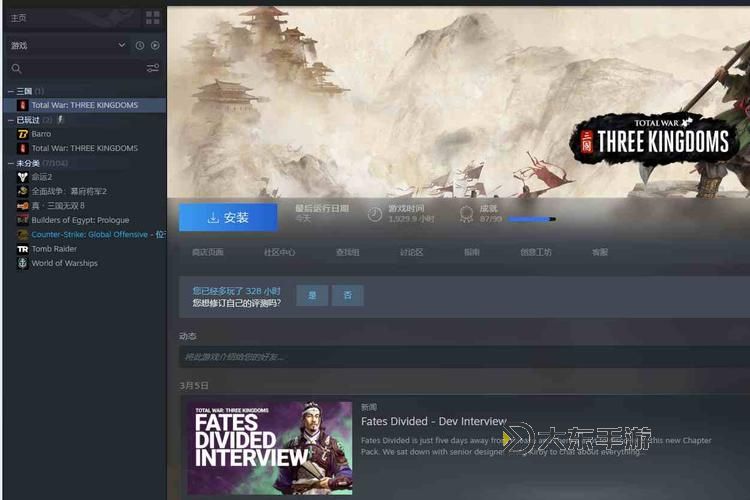Click the blue 安装 install button
This screenshot has width=750, height=500.
[228, 218]
